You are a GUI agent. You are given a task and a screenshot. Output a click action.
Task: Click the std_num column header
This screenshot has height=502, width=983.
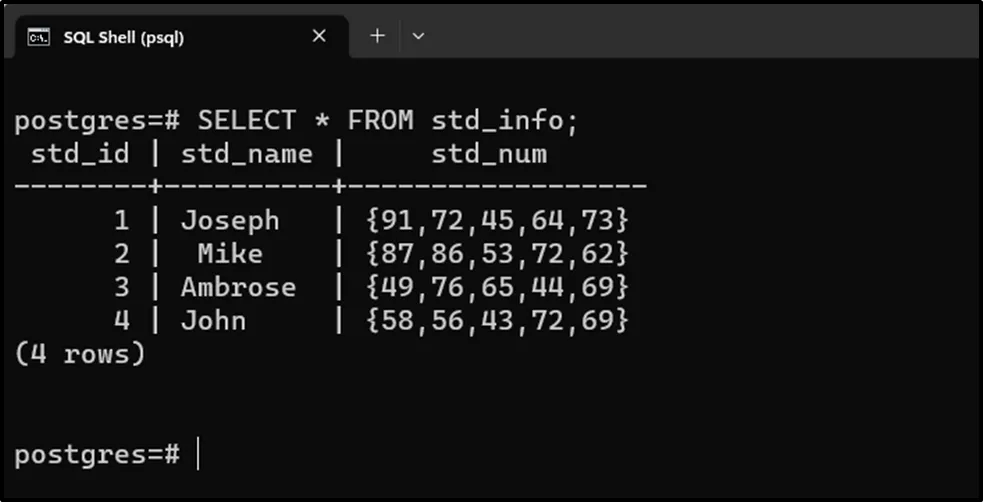[x=488, y=154]
